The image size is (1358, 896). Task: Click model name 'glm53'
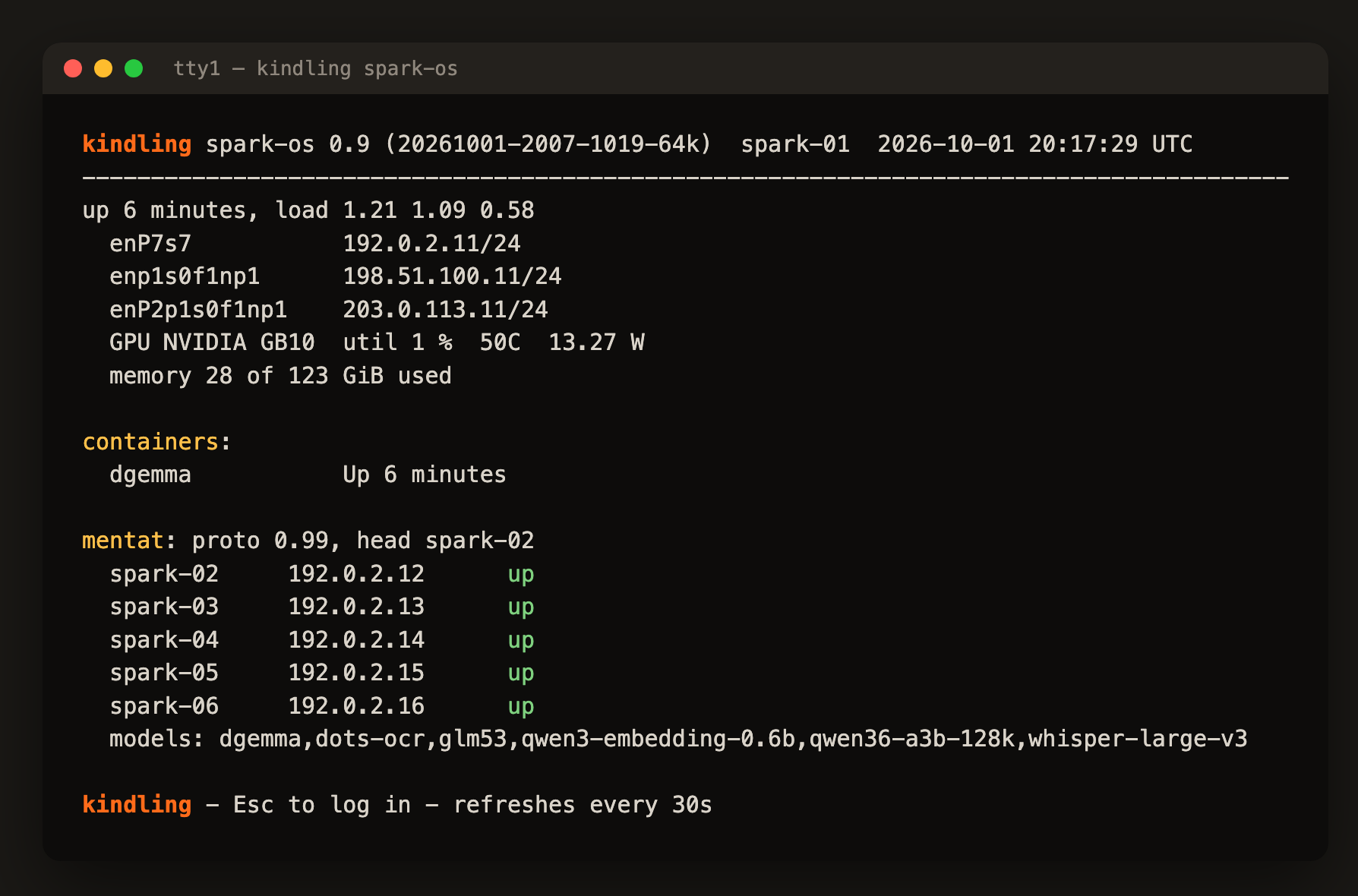[473, 739]
